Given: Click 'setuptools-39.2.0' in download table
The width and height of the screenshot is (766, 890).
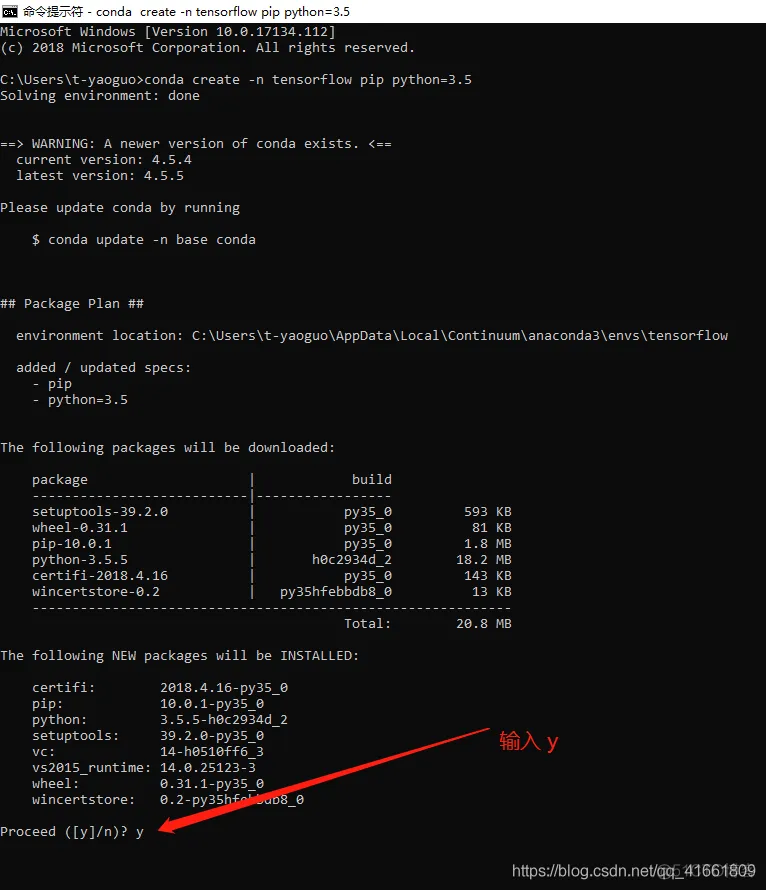Looking at the screenshot, I should pyautogui.click(x=100, y=512).
